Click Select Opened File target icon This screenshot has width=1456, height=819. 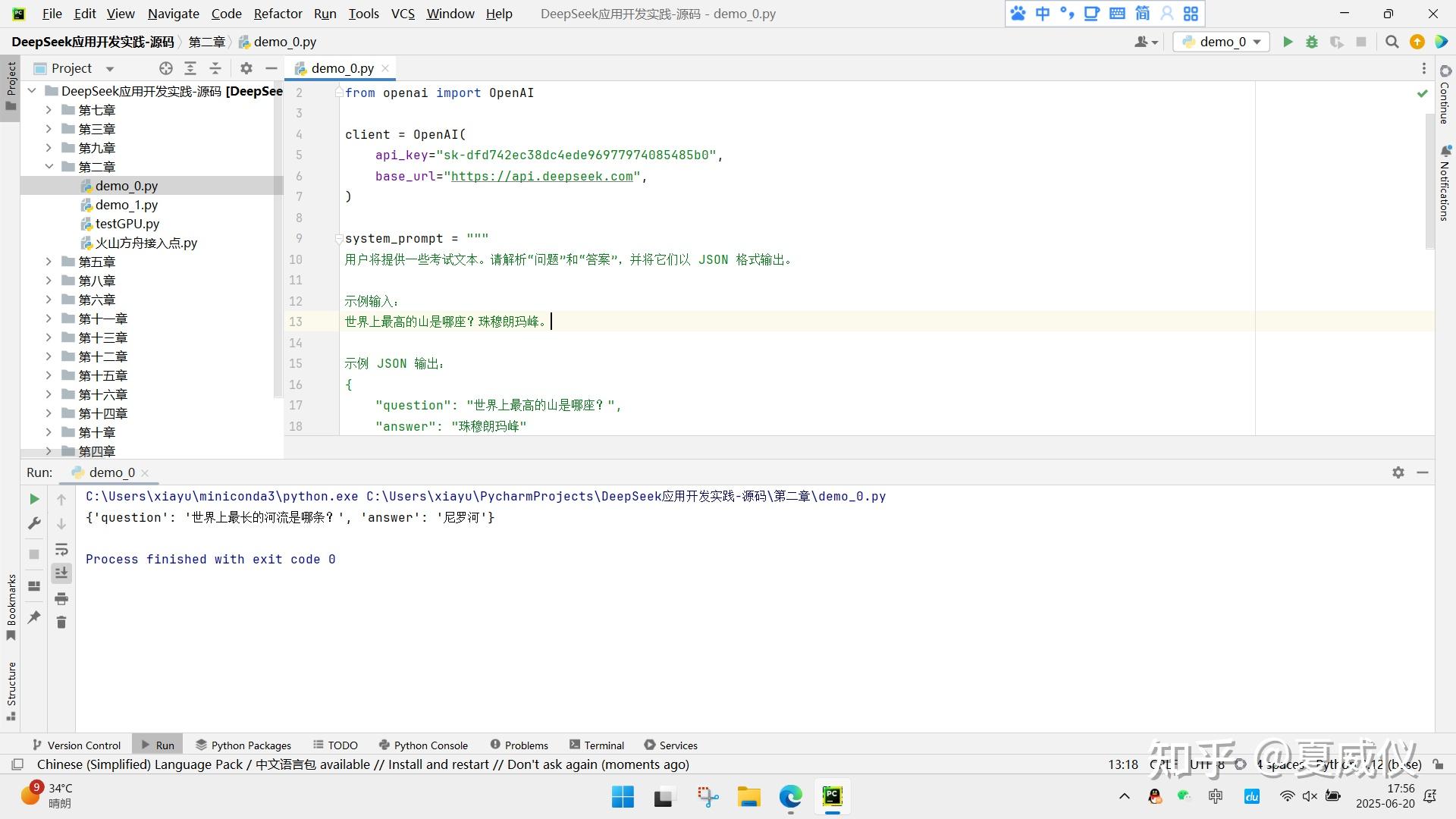166,68
